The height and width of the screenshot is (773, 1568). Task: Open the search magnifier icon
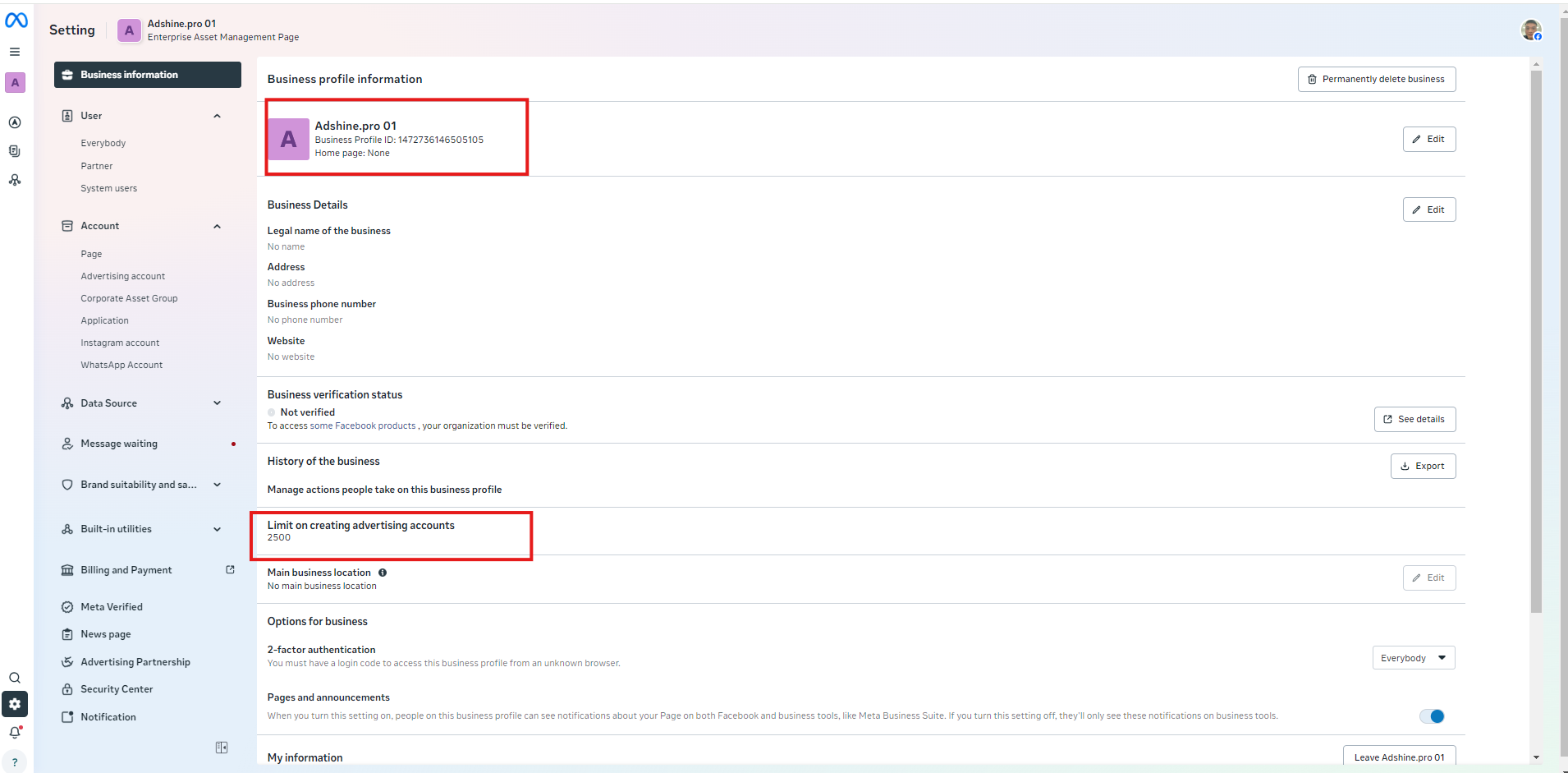pos(15,678)
